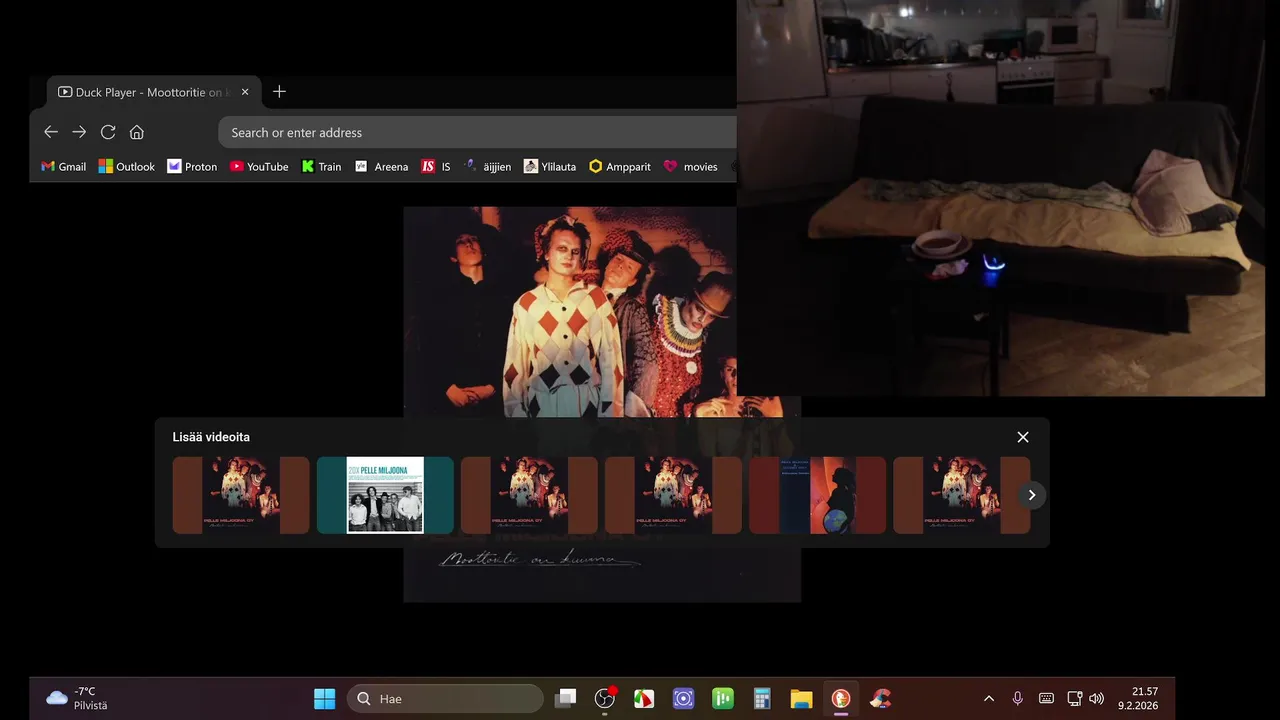Open the Proton bookmark

click(x=192, y=167)
